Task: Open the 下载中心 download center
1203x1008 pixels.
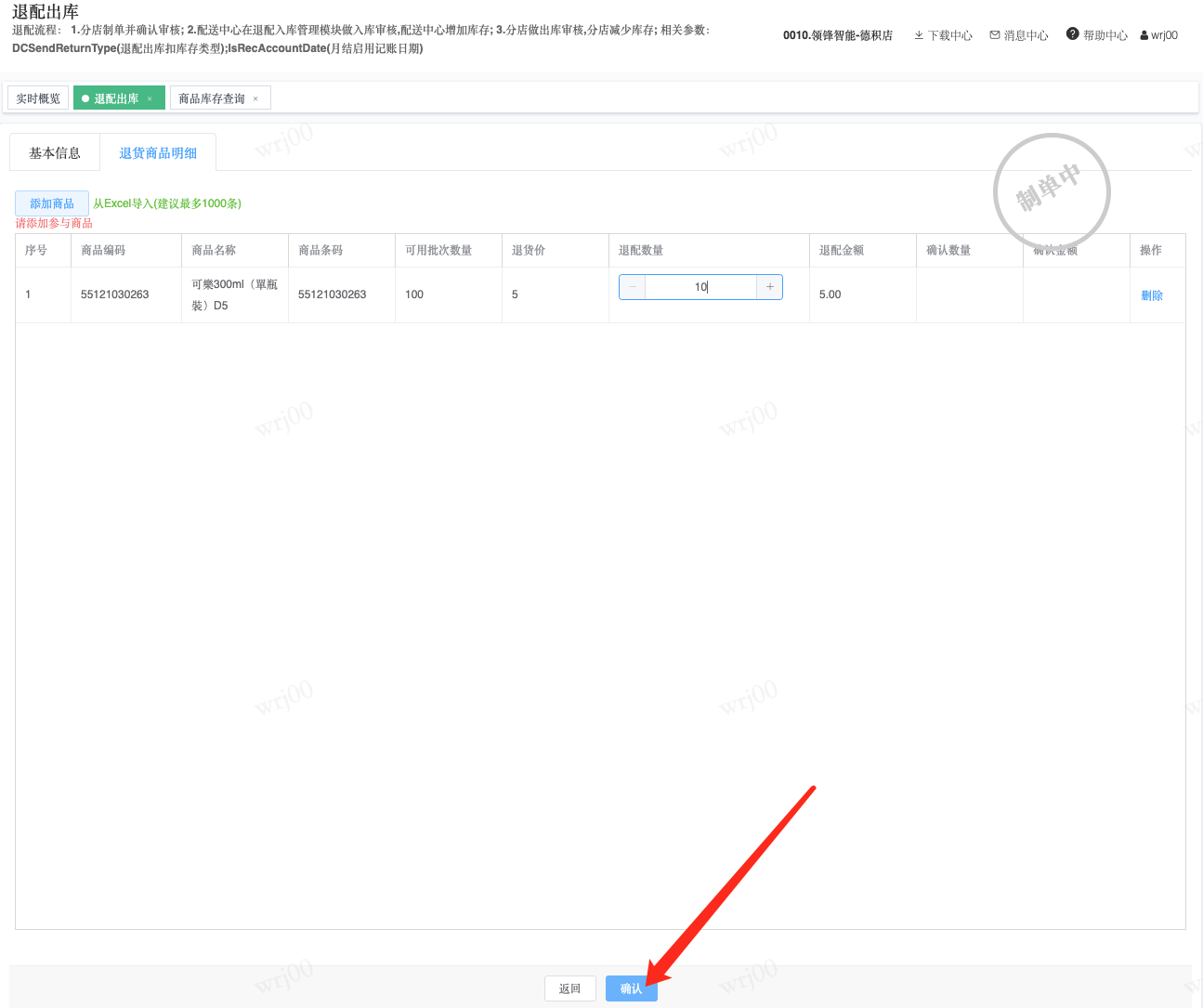Action: 943,35
